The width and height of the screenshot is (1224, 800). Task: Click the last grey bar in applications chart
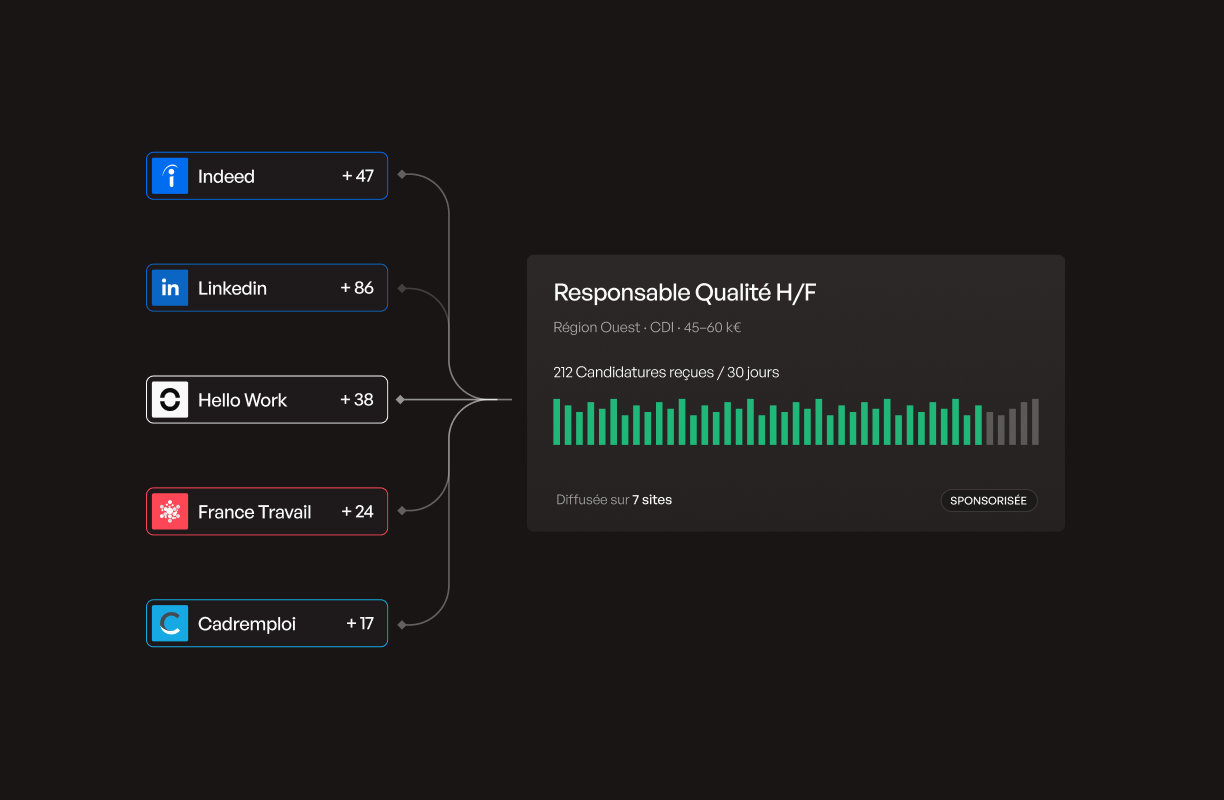(1036, 421)
